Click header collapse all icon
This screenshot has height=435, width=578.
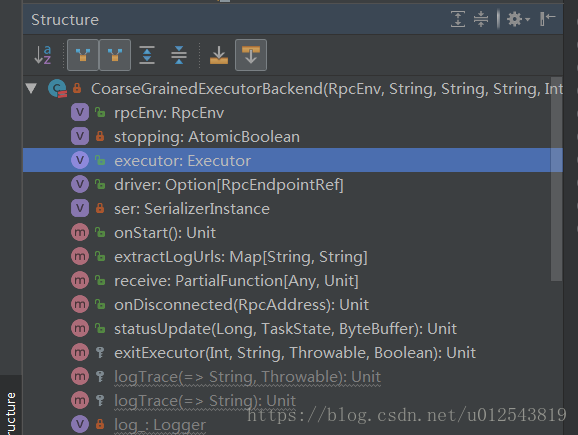pos(481,19)
